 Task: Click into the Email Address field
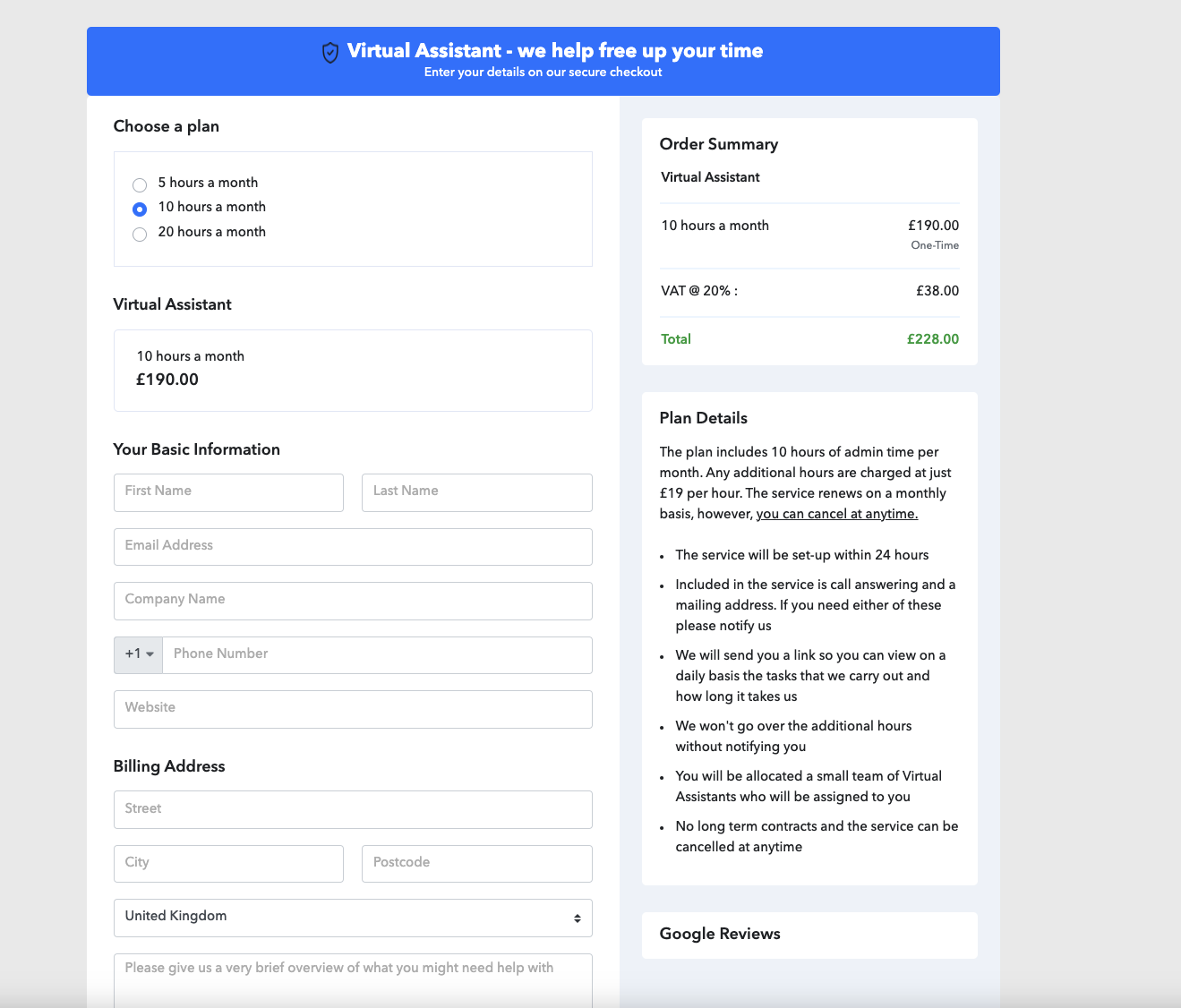[x=353, y=547]
